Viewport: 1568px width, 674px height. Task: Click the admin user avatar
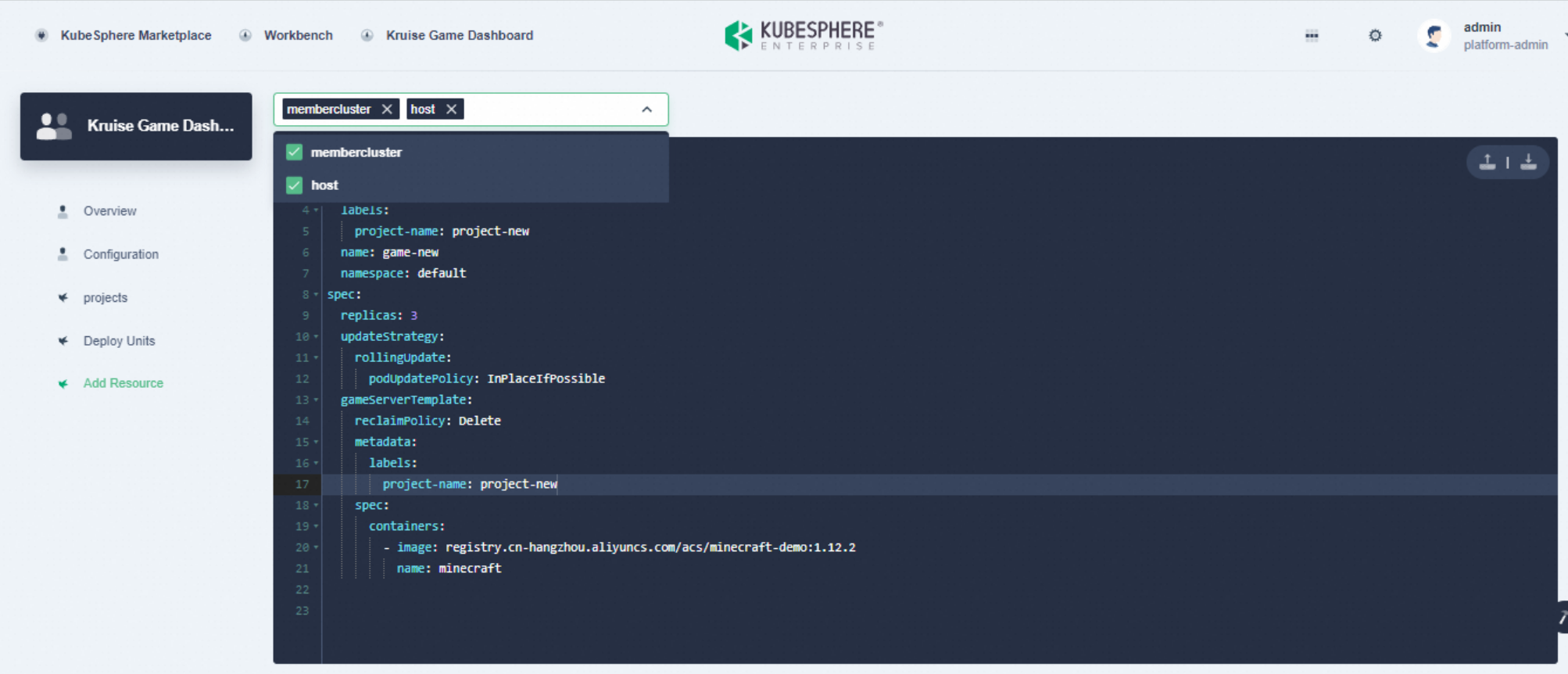tap(1434, 35)
